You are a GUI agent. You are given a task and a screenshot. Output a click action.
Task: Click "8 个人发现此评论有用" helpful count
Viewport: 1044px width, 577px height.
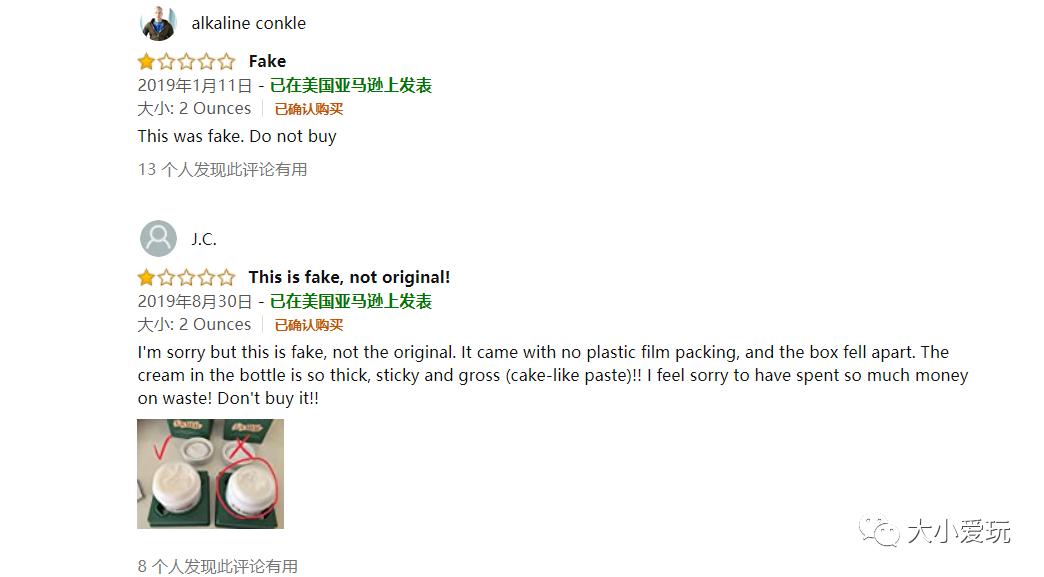[217, 566]
